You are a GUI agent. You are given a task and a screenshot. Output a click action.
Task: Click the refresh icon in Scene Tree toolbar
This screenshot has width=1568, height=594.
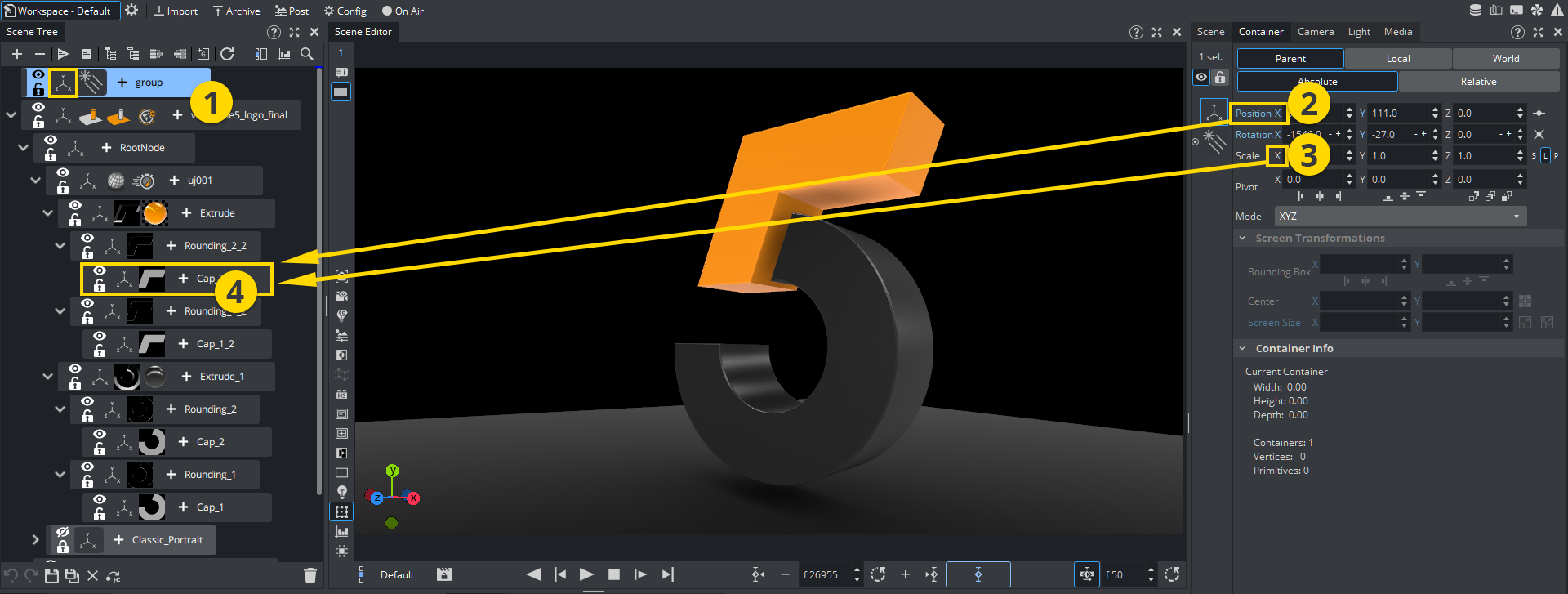[x=227, y=54]
